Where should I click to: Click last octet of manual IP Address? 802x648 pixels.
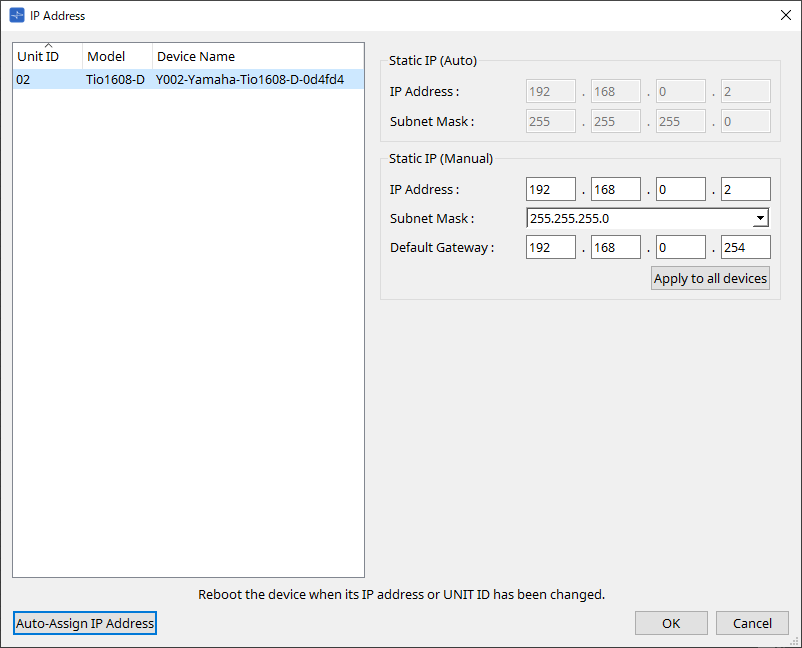[745, 189]
